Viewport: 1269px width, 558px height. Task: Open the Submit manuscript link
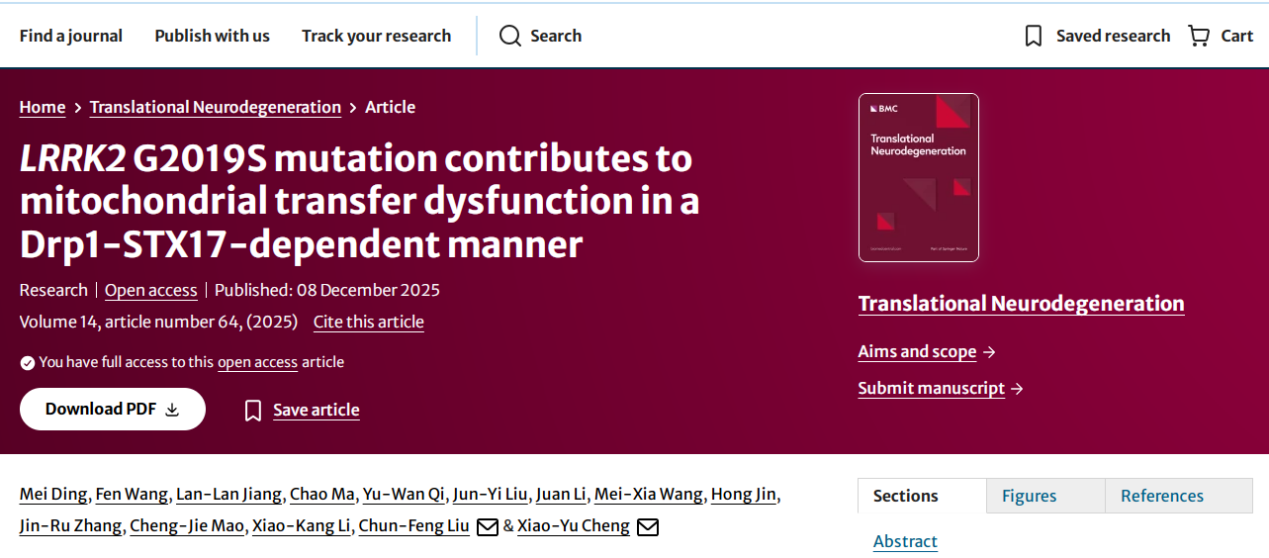(931, 388)
